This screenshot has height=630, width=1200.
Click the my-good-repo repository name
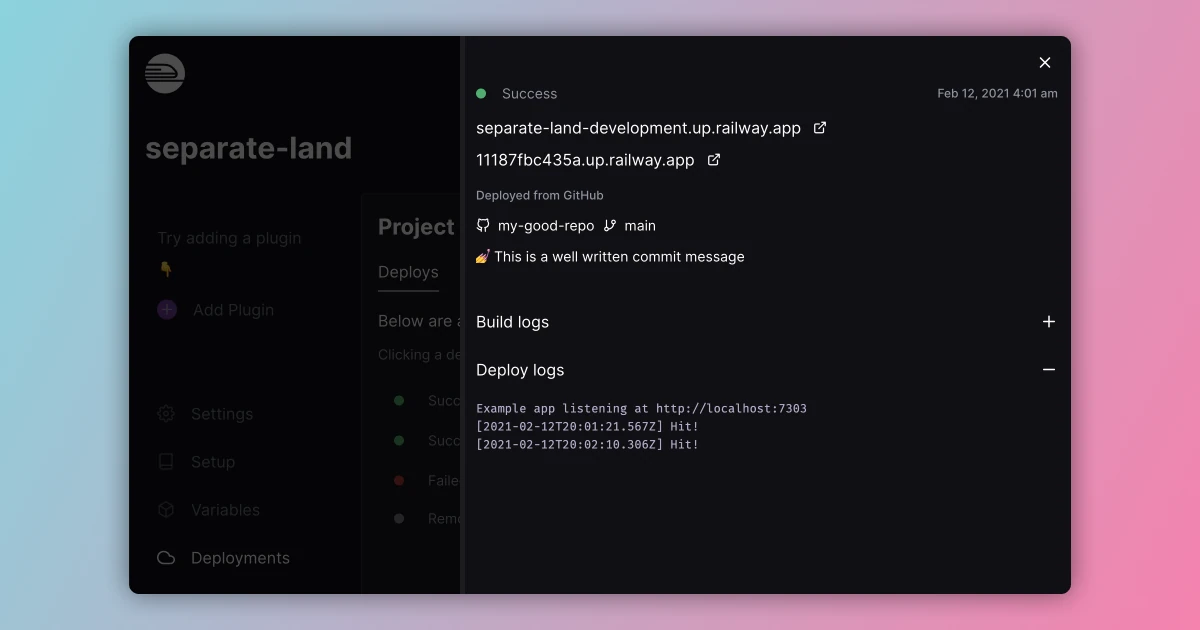point(546,226)
